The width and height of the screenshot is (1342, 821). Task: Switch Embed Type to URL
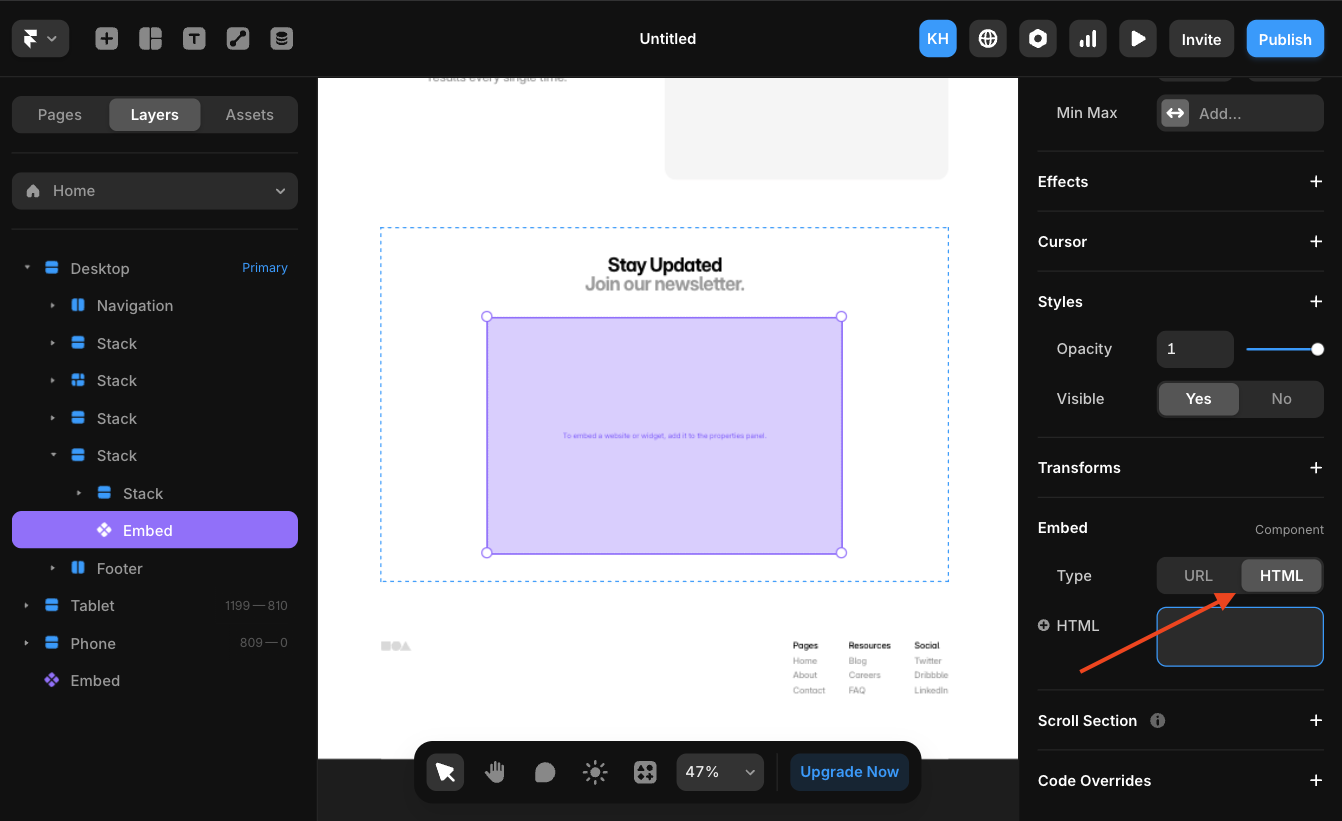(1197, 575)
